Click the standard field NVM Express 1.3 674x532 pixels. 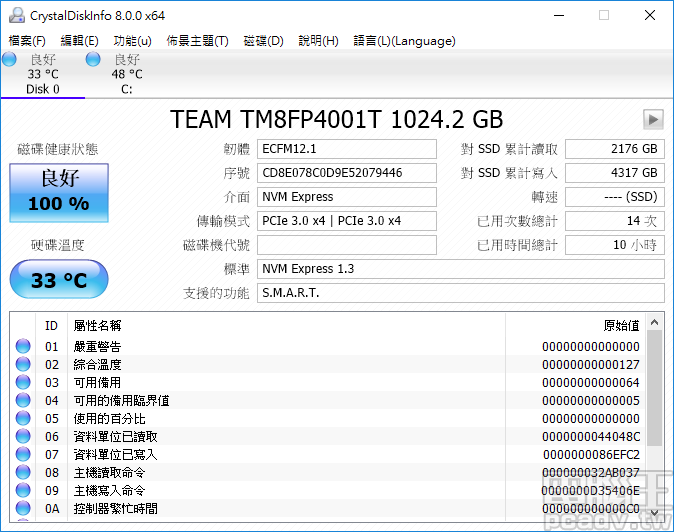click(x=461, y=269)
